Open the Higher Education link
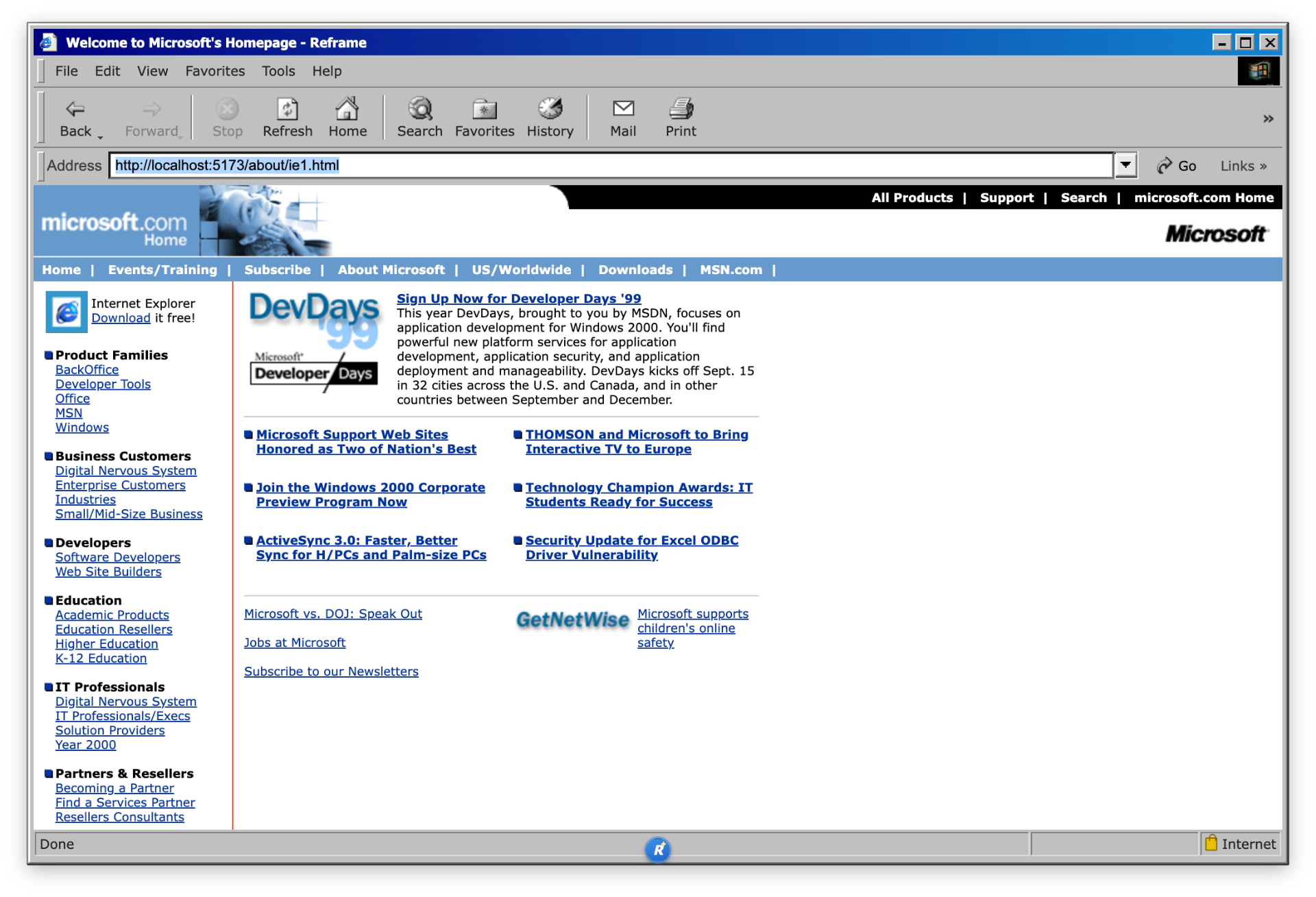 click(x=107, y=644)
